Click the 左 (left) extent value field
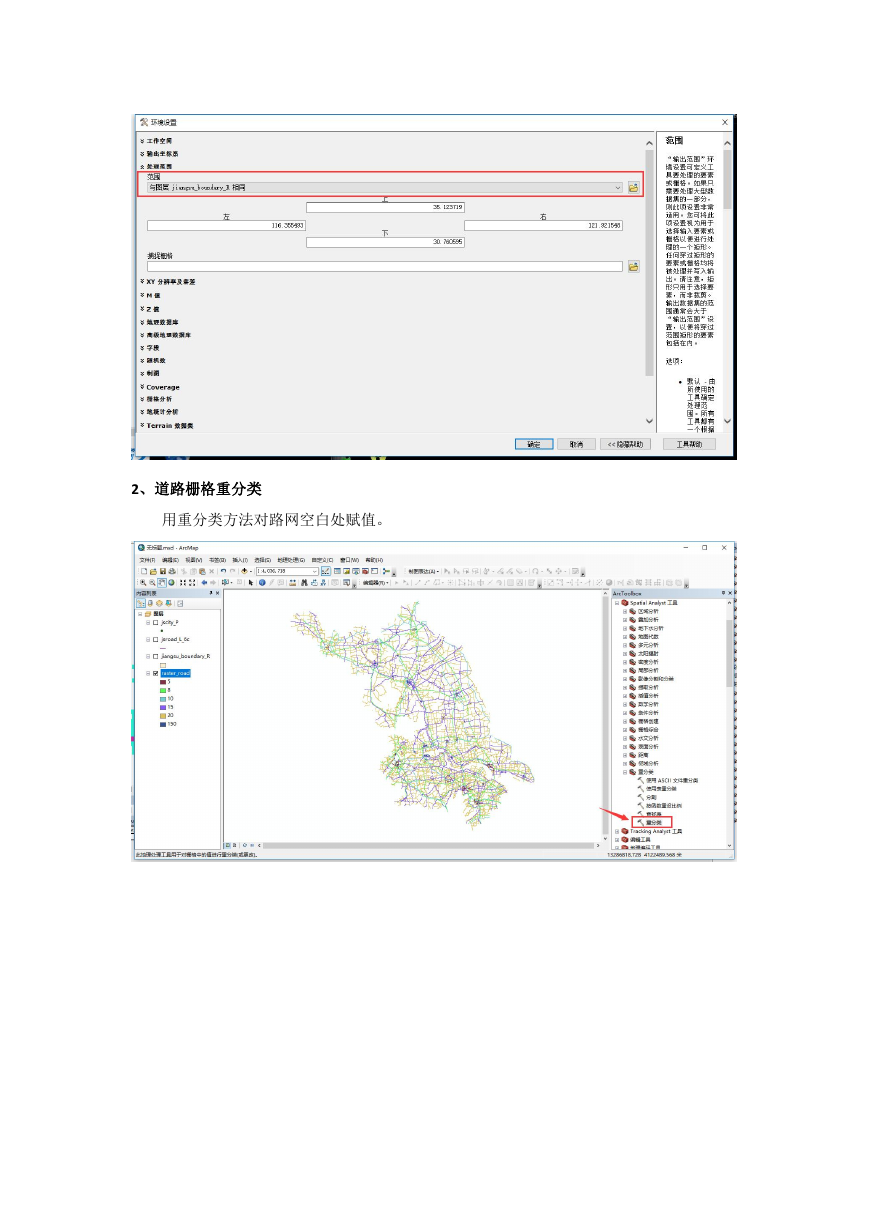Image resolution: width=869 pixels, height=1228 pixels. [x=226, y=225]
